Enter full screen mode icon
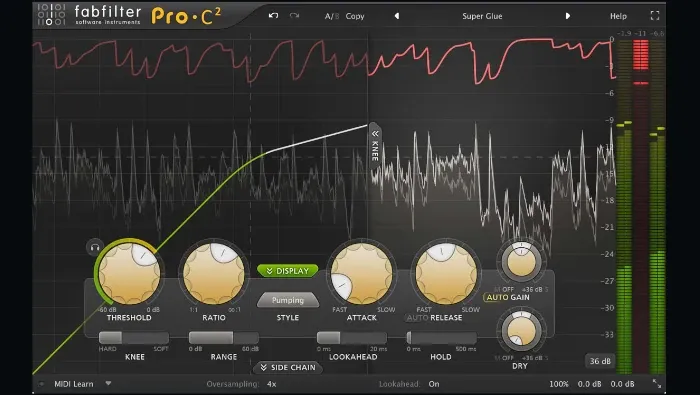The image size is (700, 395). coord(655,16)
